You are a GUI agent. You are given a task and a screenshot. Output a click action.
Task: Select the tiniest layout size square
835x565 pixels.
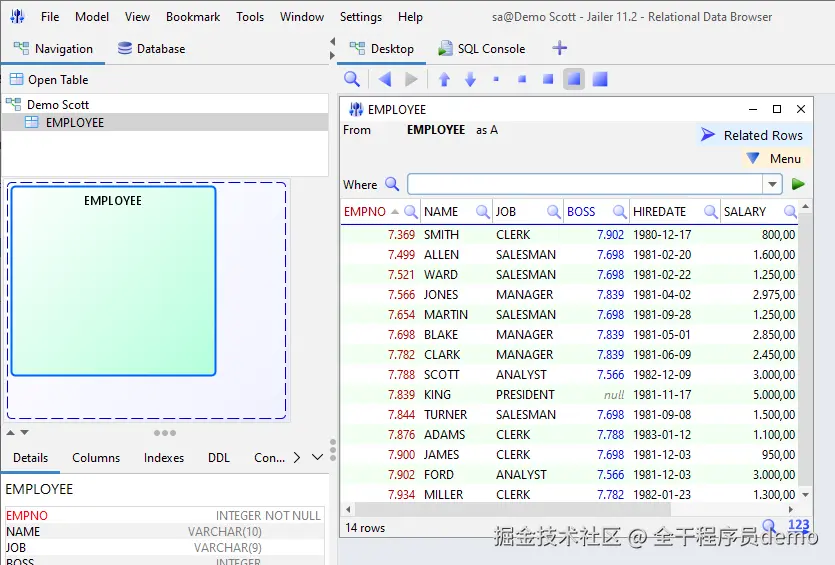point(496,79)
